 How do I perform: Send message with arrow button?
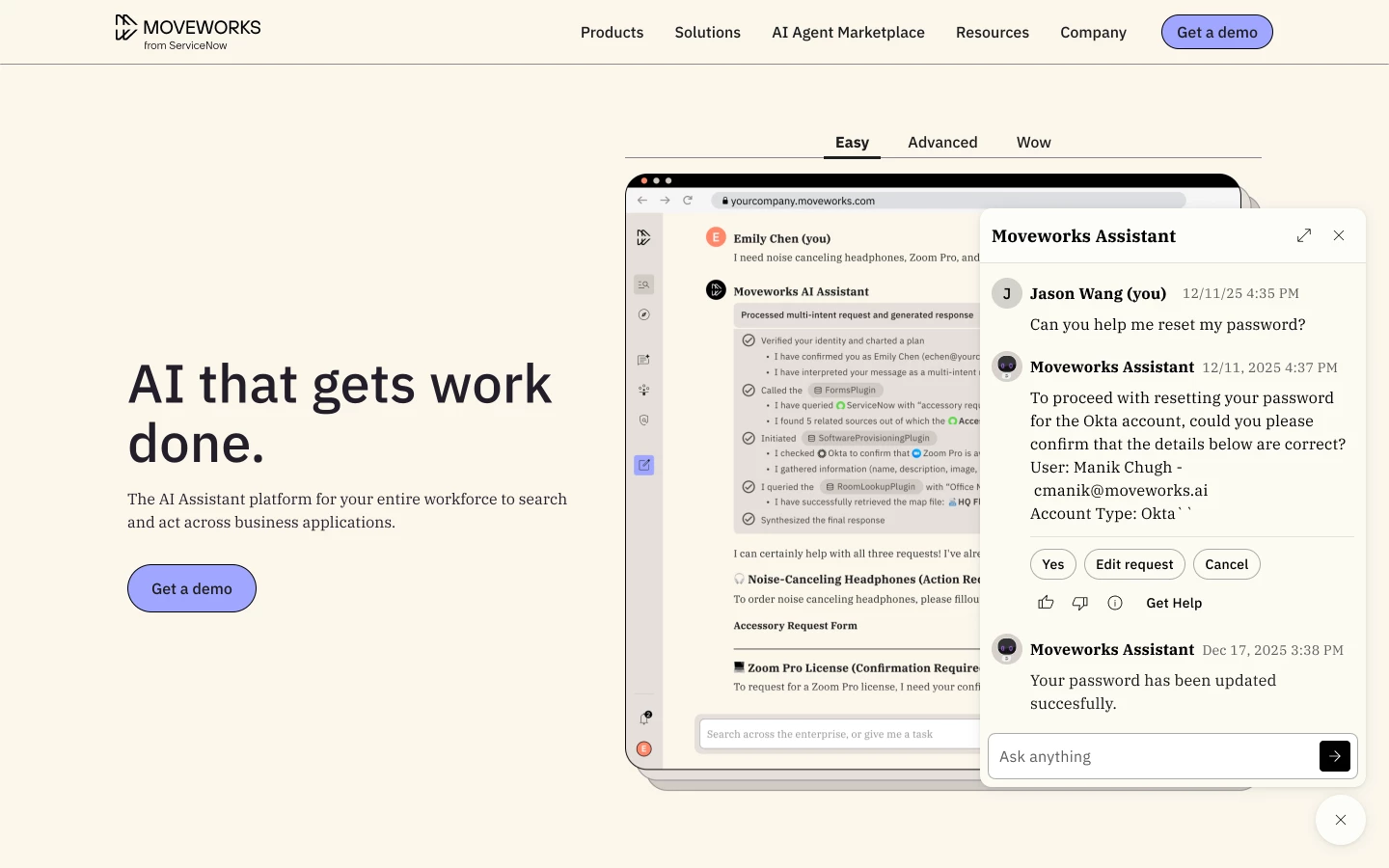point(1335,756)
